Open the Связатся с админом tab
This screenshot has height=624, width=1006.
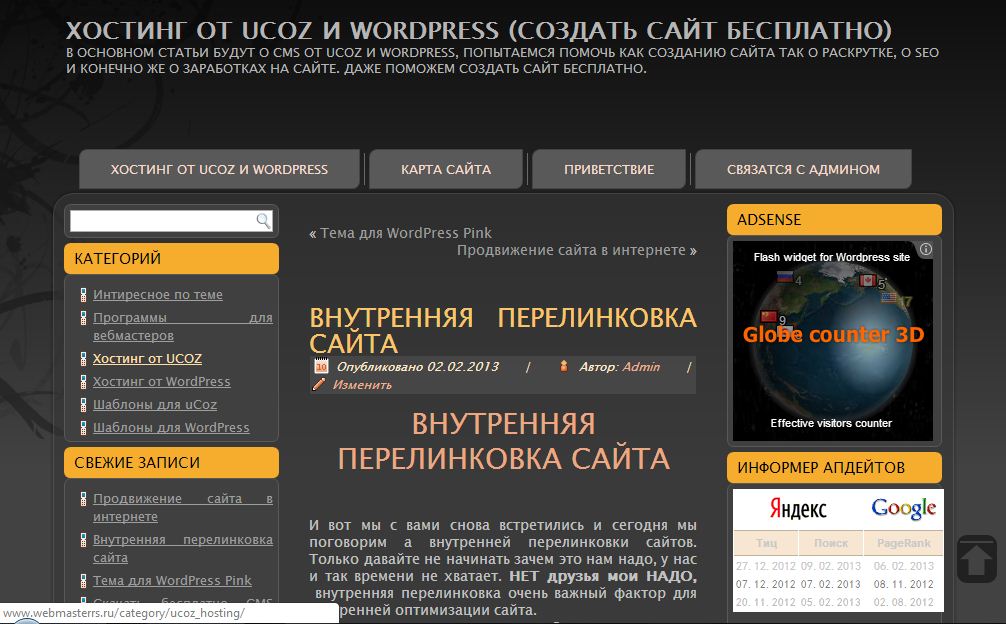(x=803, y=169)
